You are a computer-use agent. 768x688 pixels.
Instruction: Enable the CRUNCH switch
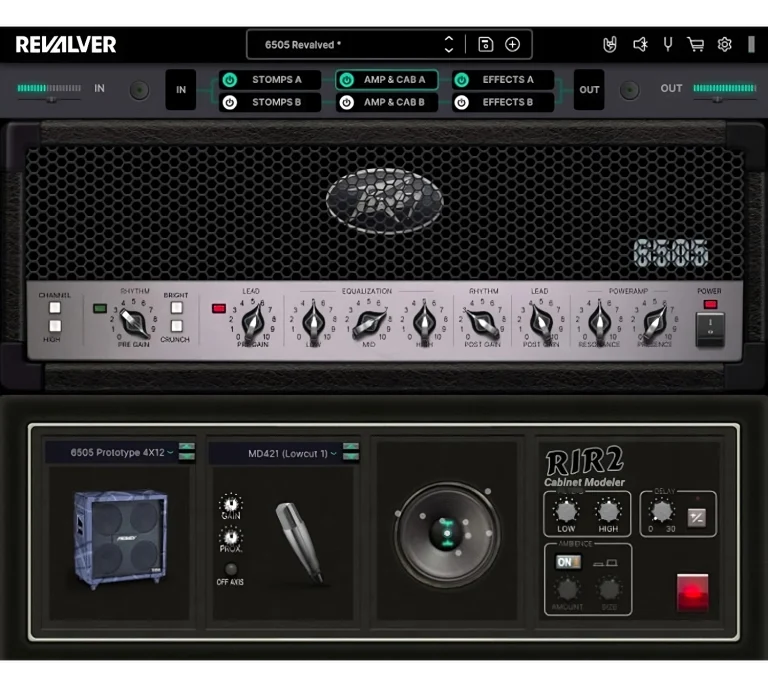[176, 326]
